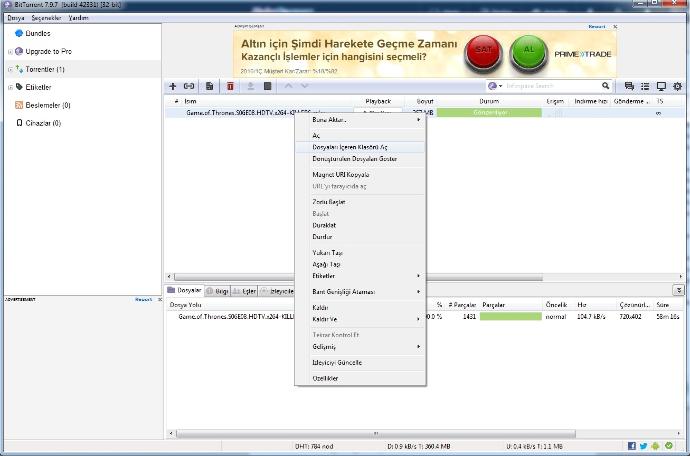Switch to the Dosyalar tab

(184, 291)
